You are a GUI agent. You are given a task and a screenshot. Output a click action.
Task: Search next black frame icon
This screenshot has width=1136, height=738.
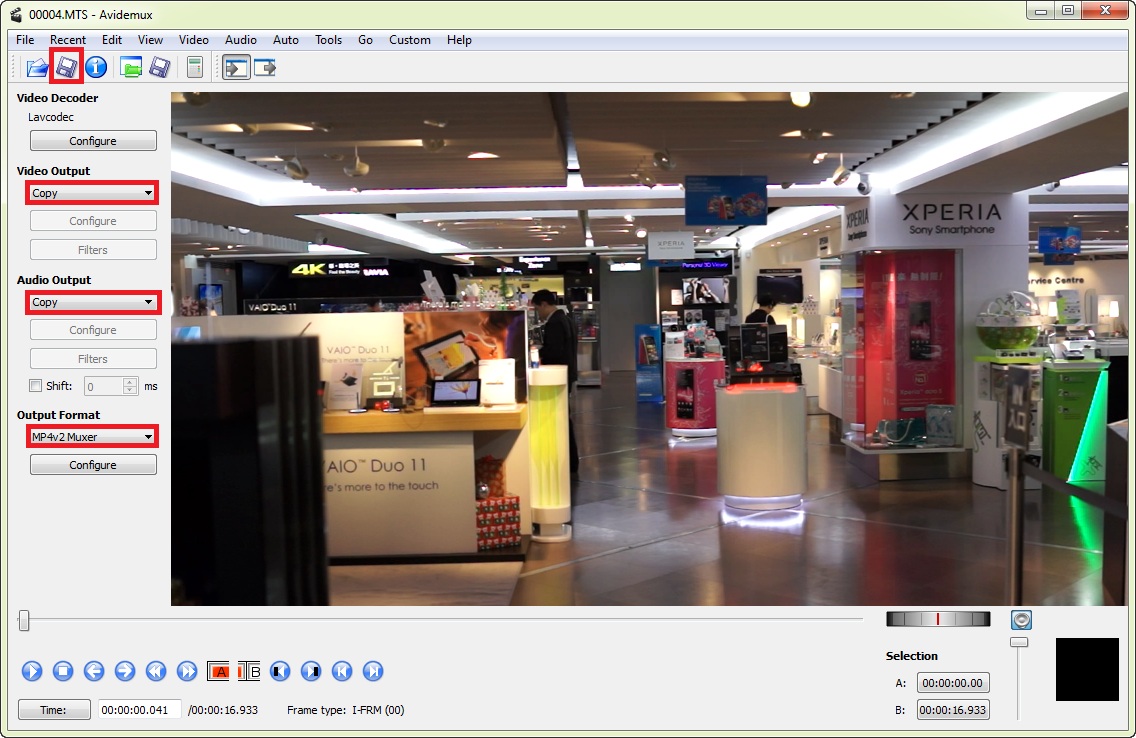312,671
